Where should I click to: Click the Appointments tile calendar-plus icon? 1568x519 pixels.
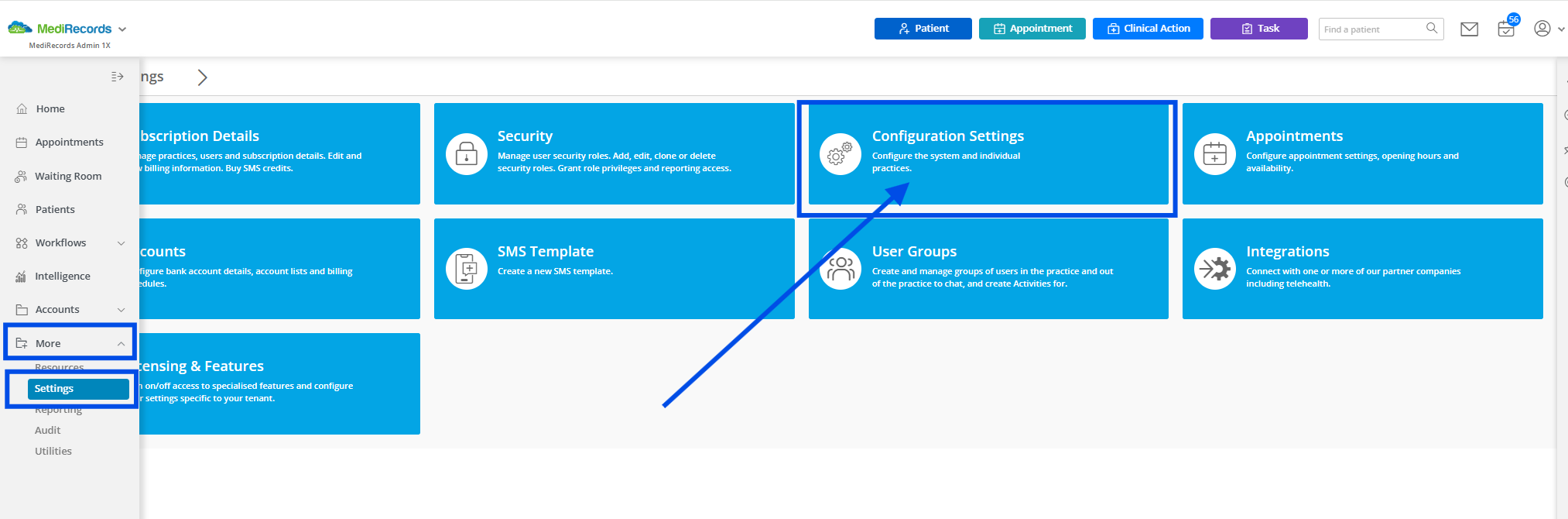1215,154
